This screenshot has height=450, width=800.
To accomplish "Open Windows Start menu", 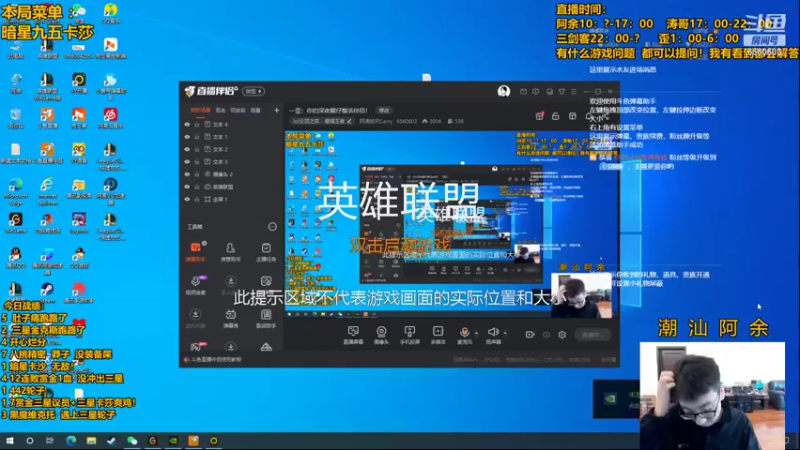I will pyautogui.click(x=10, y=441).
